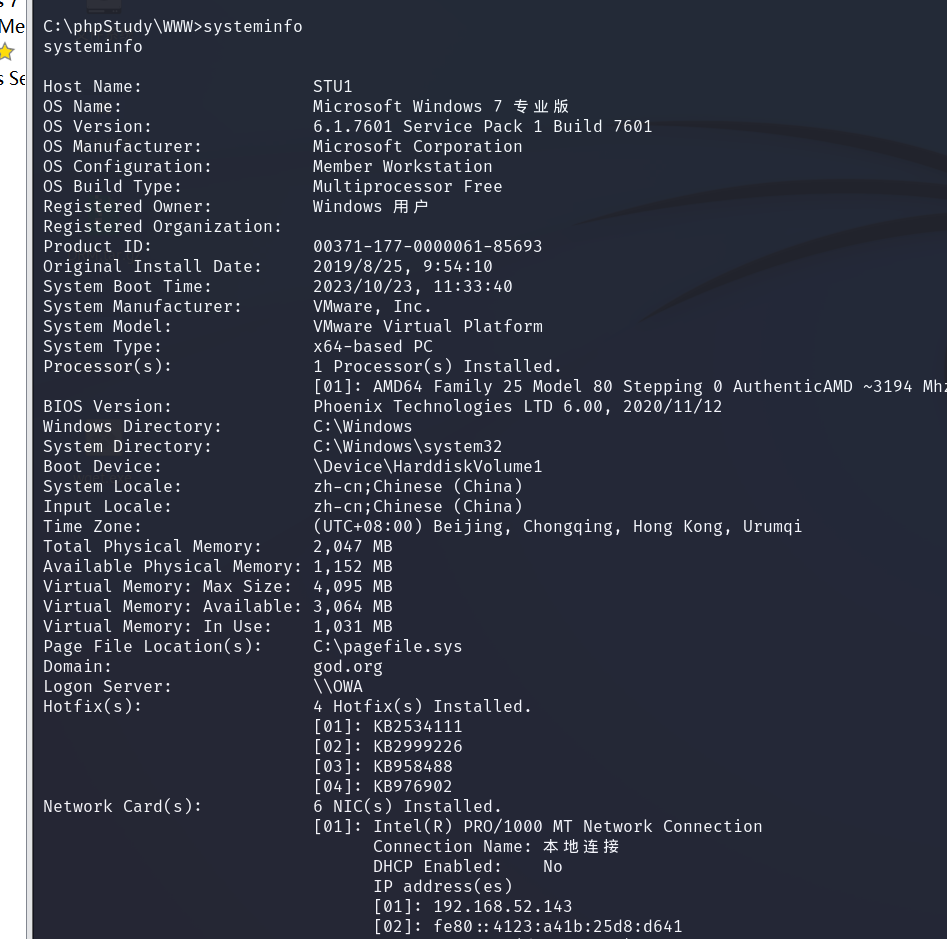Select IPv6 address "fe80::4123:a41b:25d8:d641"
The image size is (947, 939).
click(557, 926)
